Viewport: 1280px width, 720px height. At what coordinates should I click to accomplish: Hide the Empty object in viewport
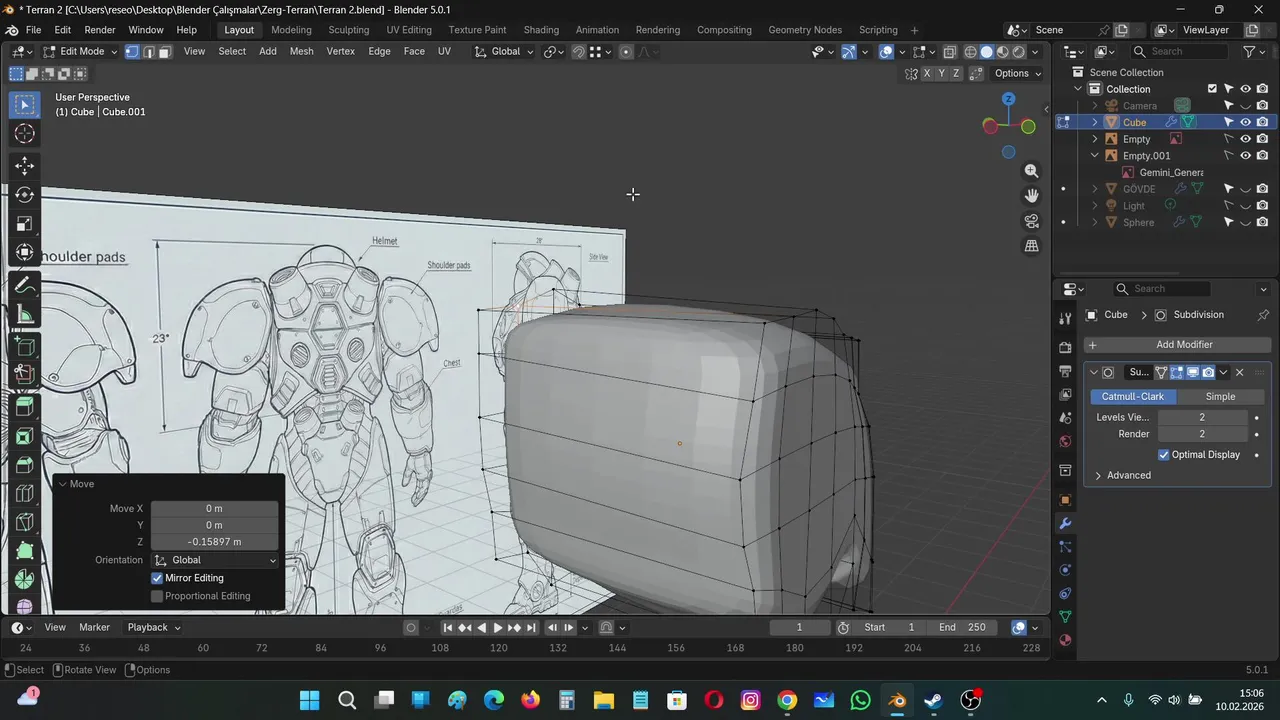1245,139
